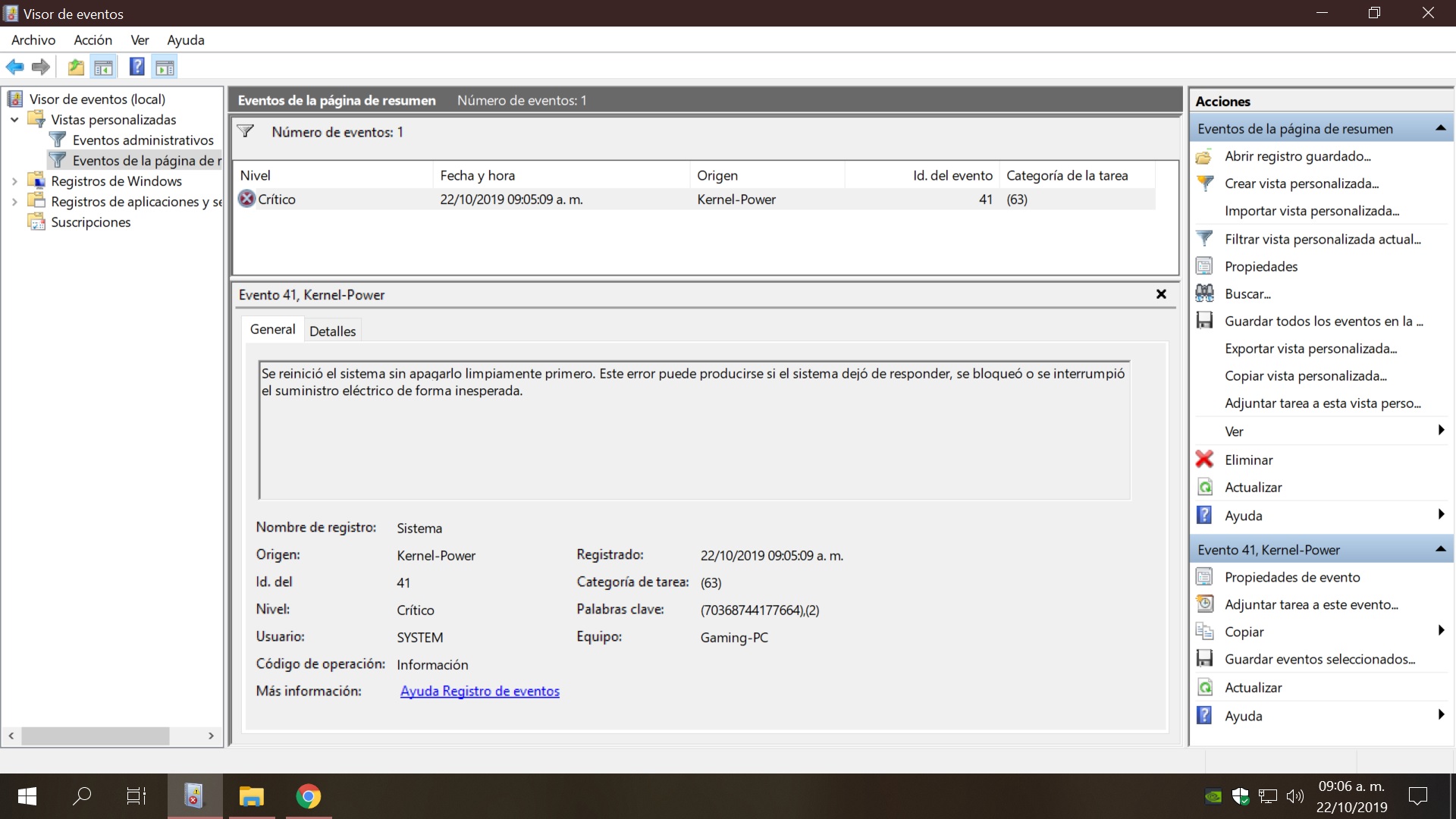Image resolution: width=1456 pixels, height=819 pixels.
Task: Open the Ayuda Registro de eventos link
Action: coord(479,691)
